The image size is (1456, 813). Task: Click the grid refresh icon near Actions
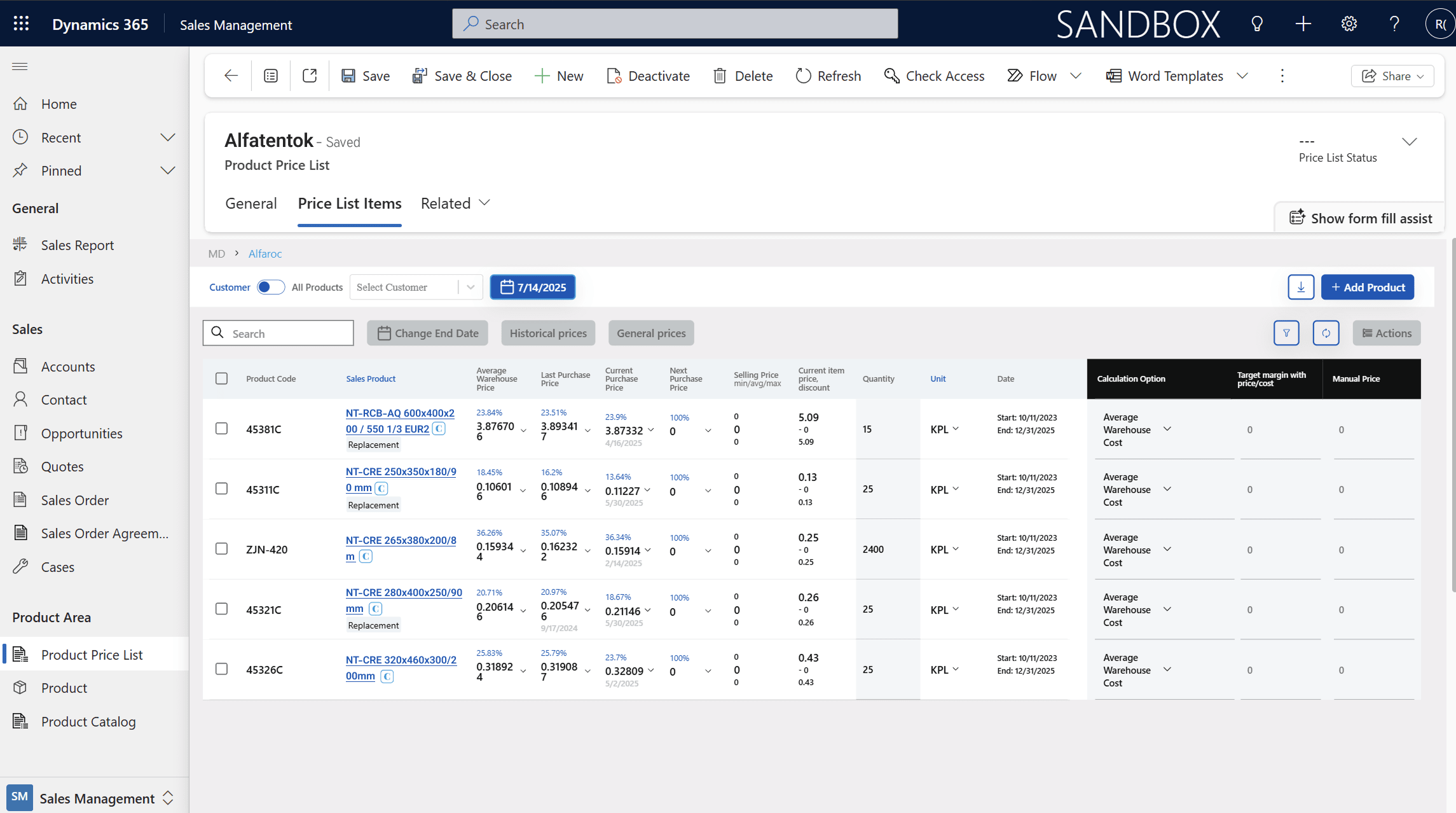1326,333
